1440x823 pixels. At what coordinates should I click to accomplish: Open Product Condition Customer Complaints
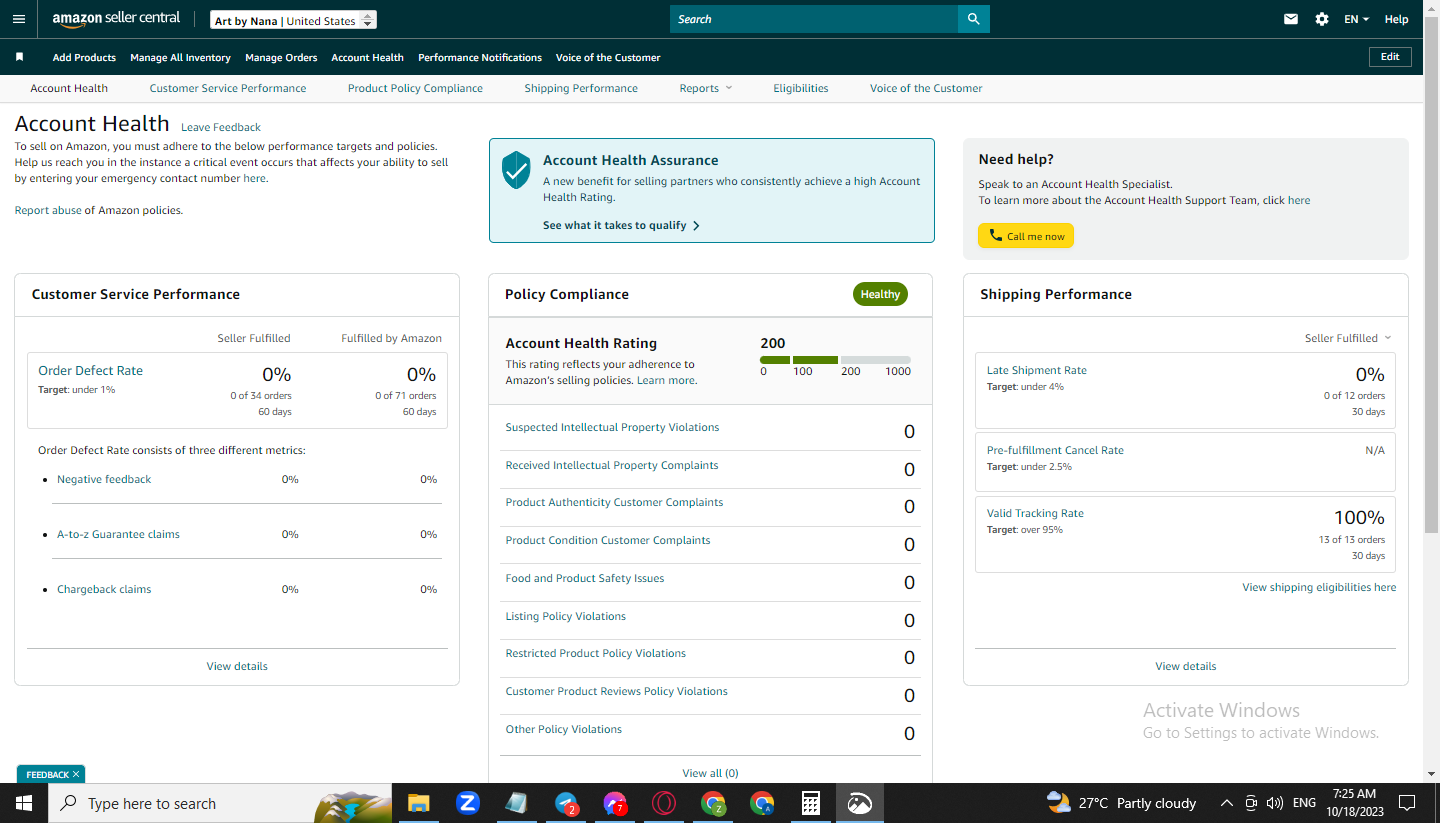pos(608,540)
